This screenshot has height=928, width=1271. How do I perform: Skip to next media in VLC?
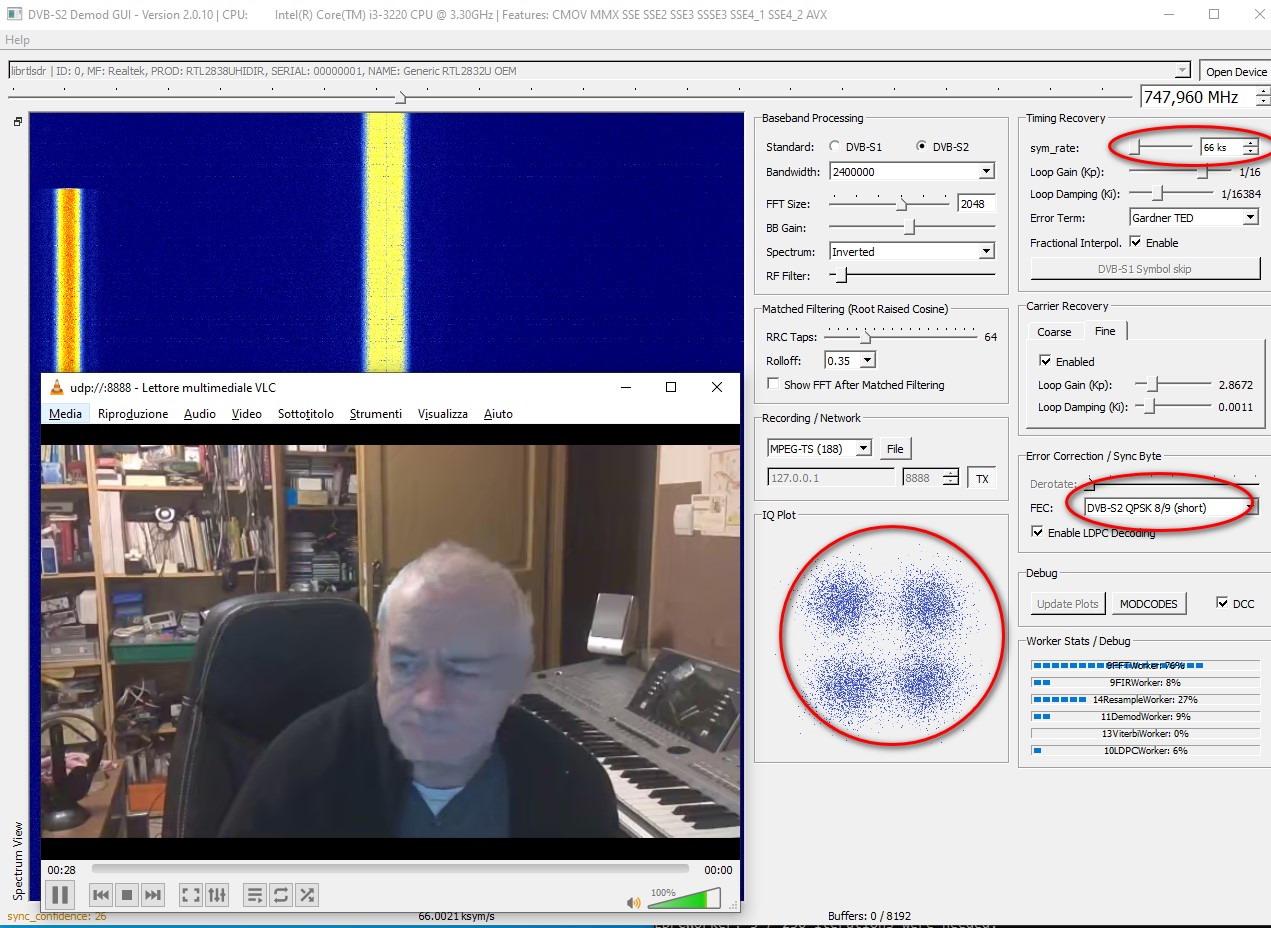[x=152, y=895]
